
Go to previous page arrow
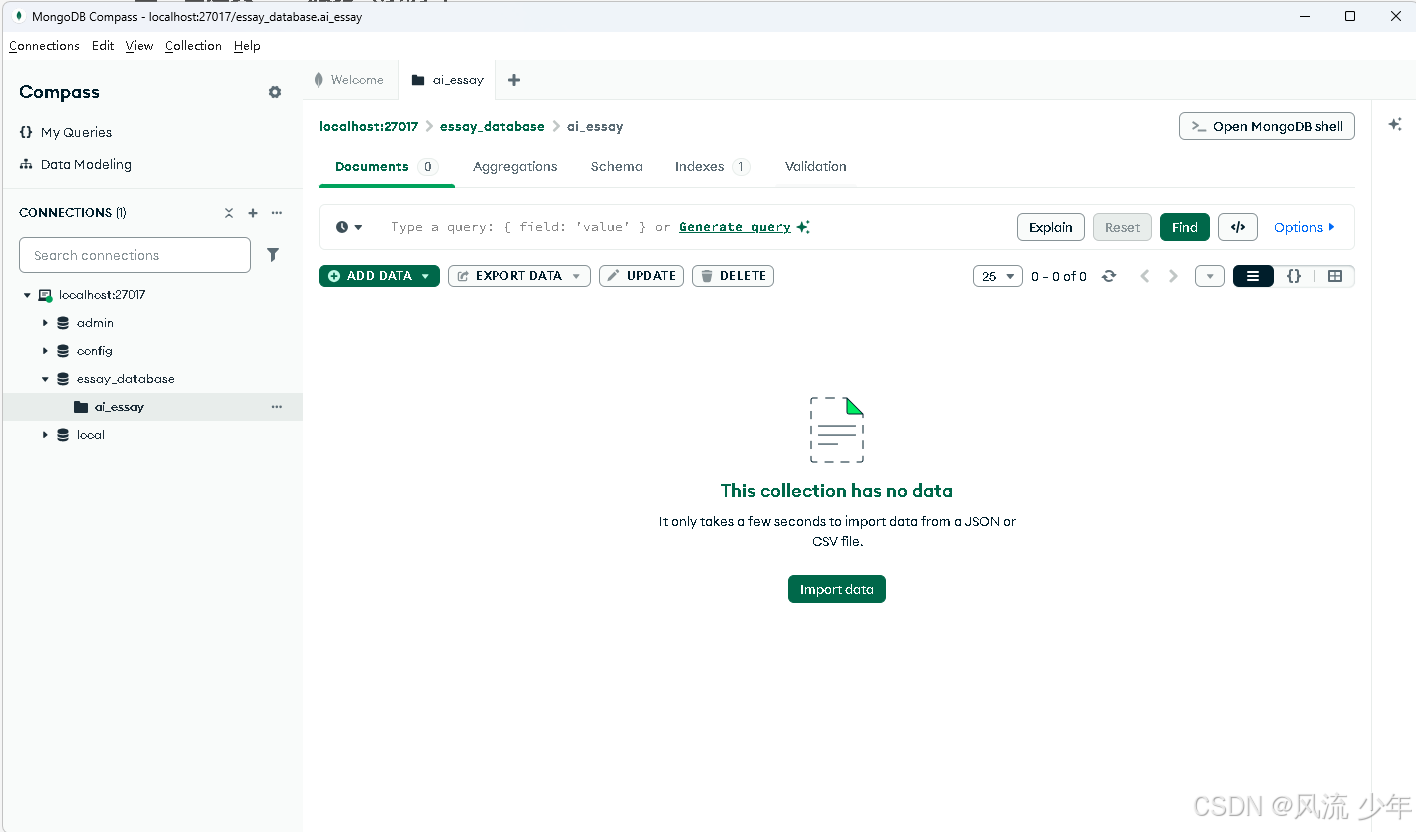pos(1145,276)
